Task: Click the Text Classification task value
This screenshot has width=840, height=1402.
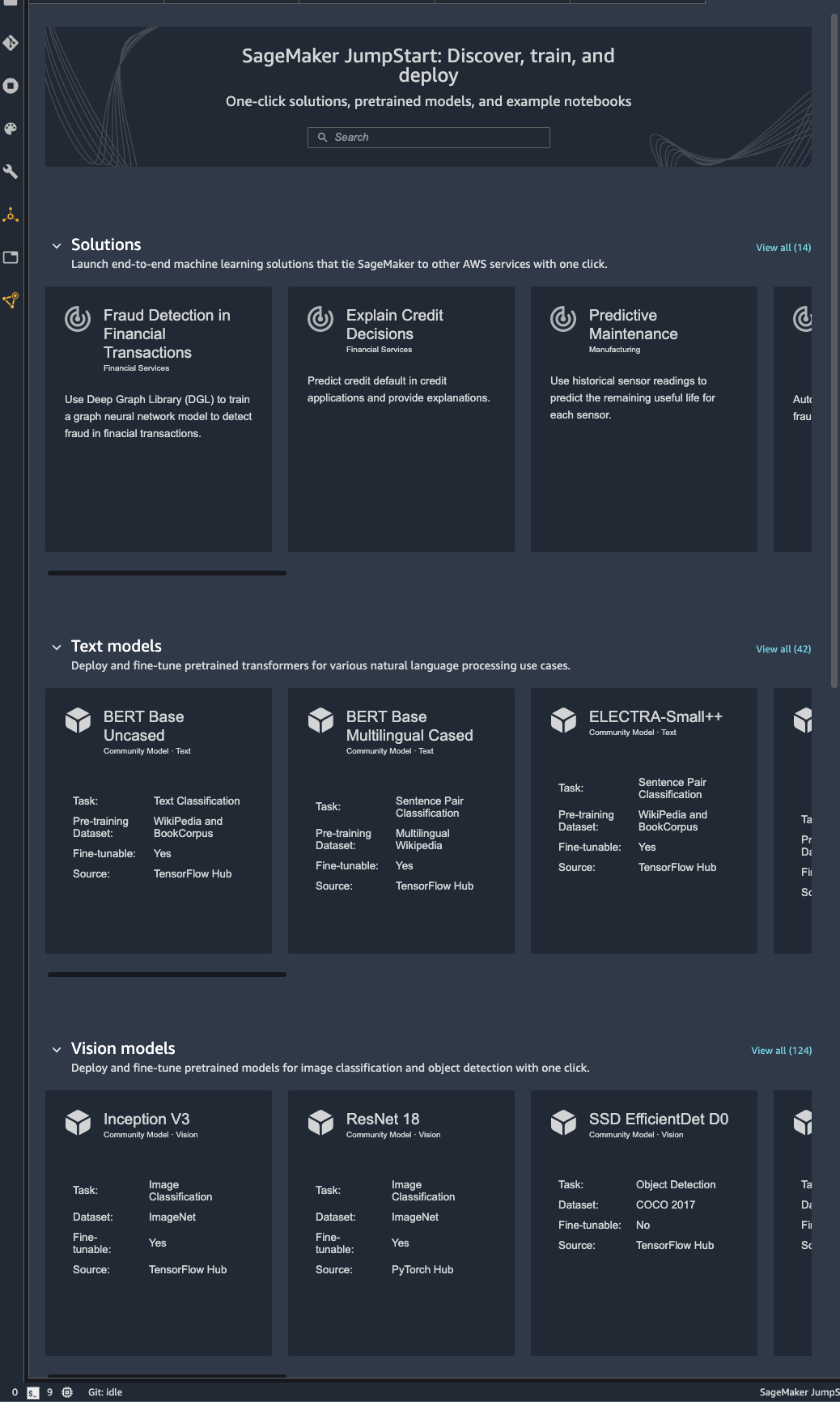Action: coord(197,801)
